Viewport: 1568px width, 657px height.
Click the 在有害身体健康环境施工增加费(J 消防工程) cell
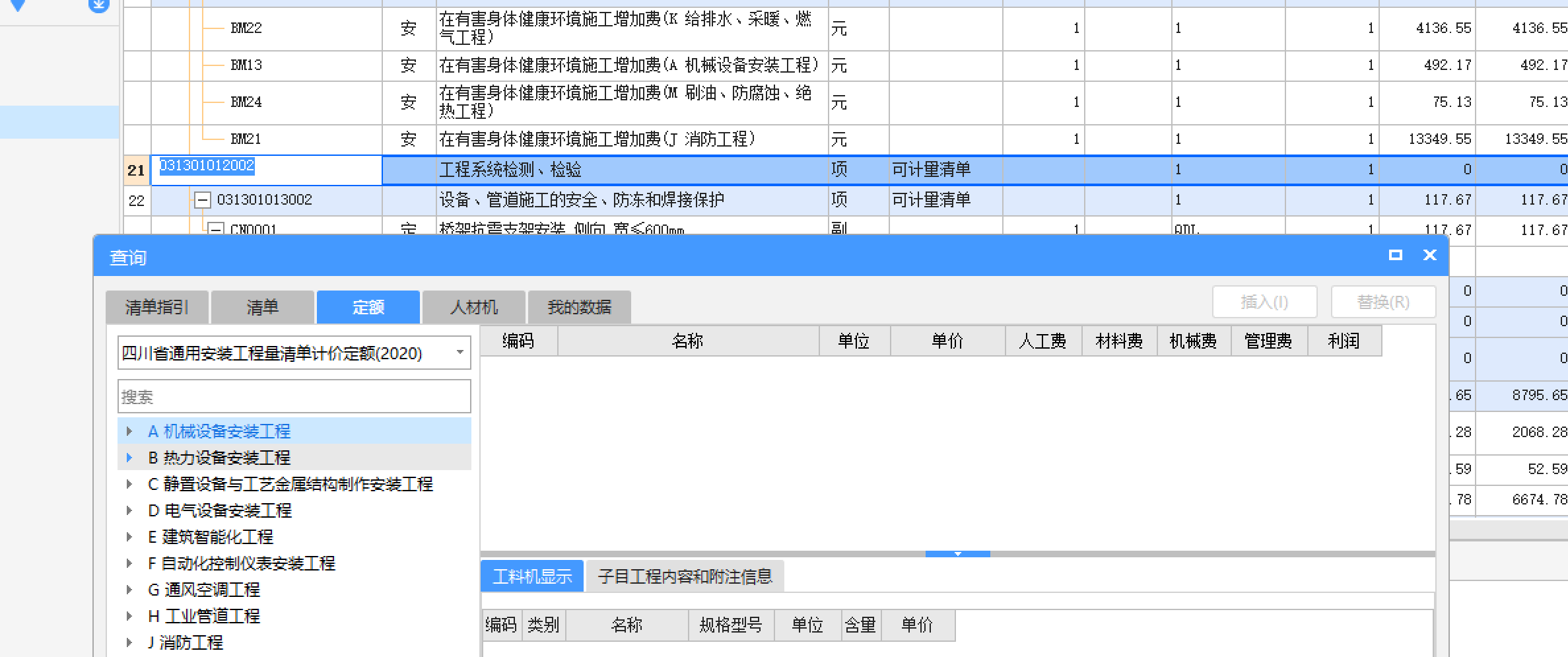[x=632, y=139]
